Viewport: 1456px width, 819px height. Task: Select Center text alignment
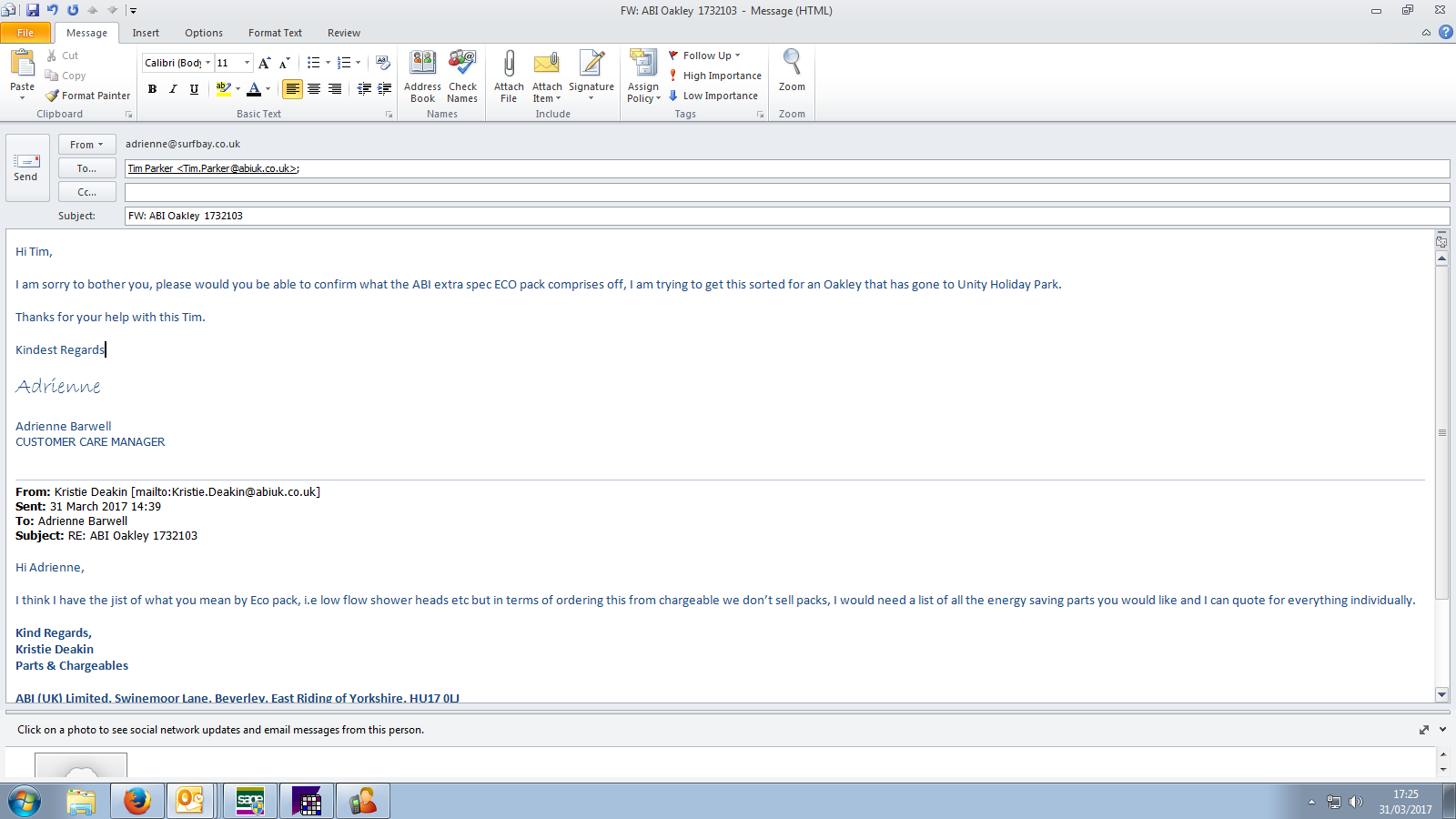(314, 88)
